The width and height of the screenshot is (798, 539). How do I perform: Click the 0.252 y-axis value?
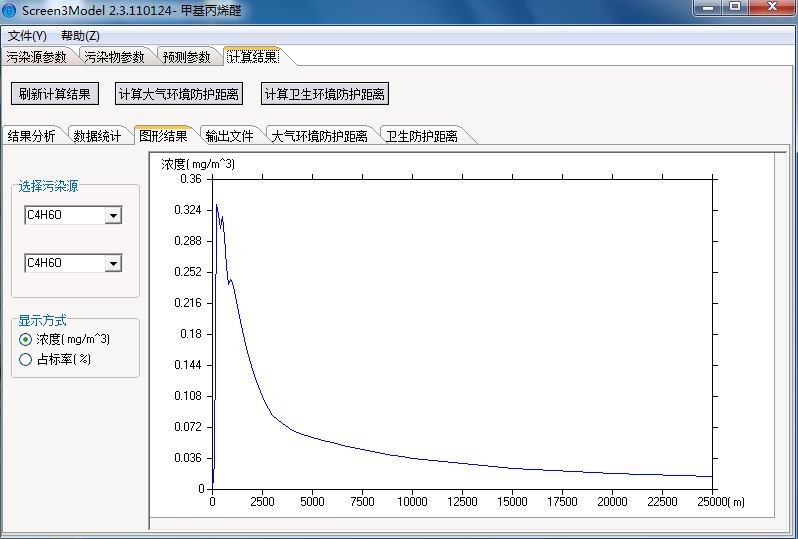click(188, 272)
